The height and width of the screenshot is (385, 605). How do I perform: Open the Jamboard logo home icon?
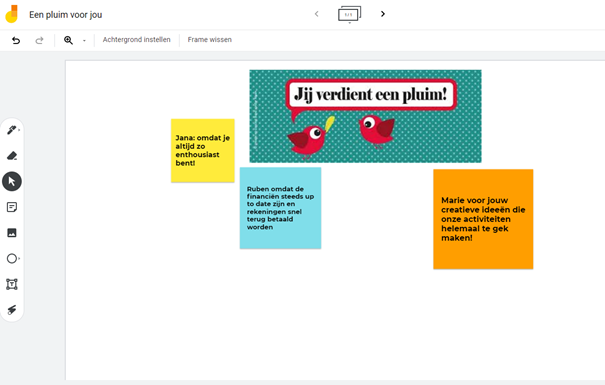[x=12, y=14]
